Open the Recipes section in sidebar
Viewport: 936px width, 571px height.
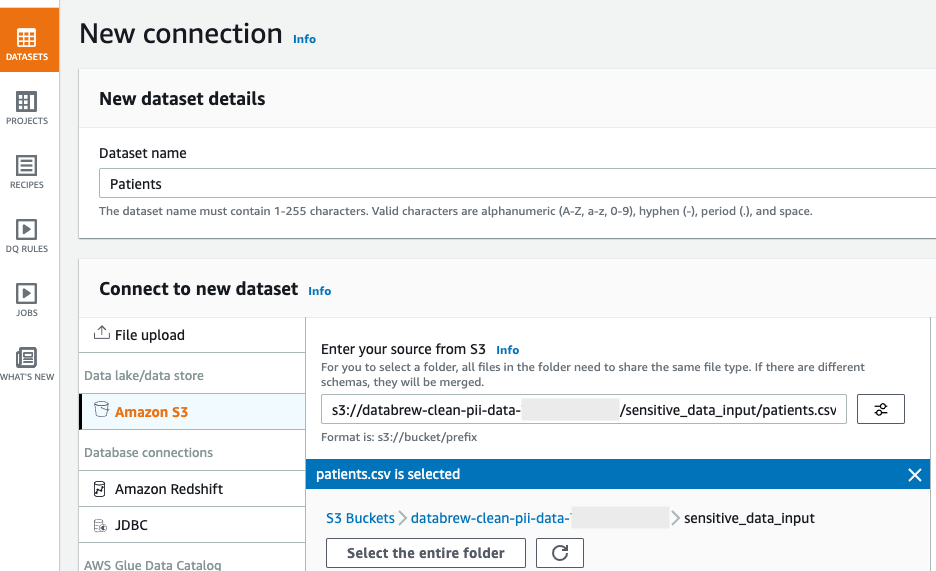[x=27, y=172]
